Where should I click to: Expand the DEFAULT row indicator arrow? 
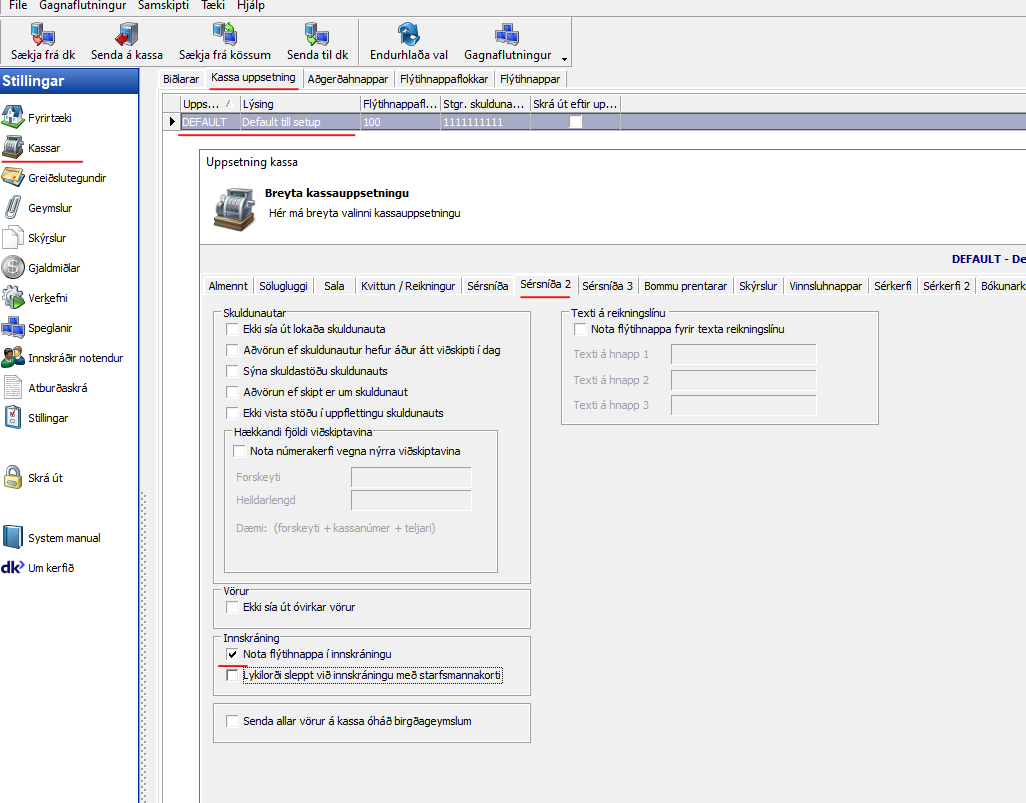[x=172, y=122]
